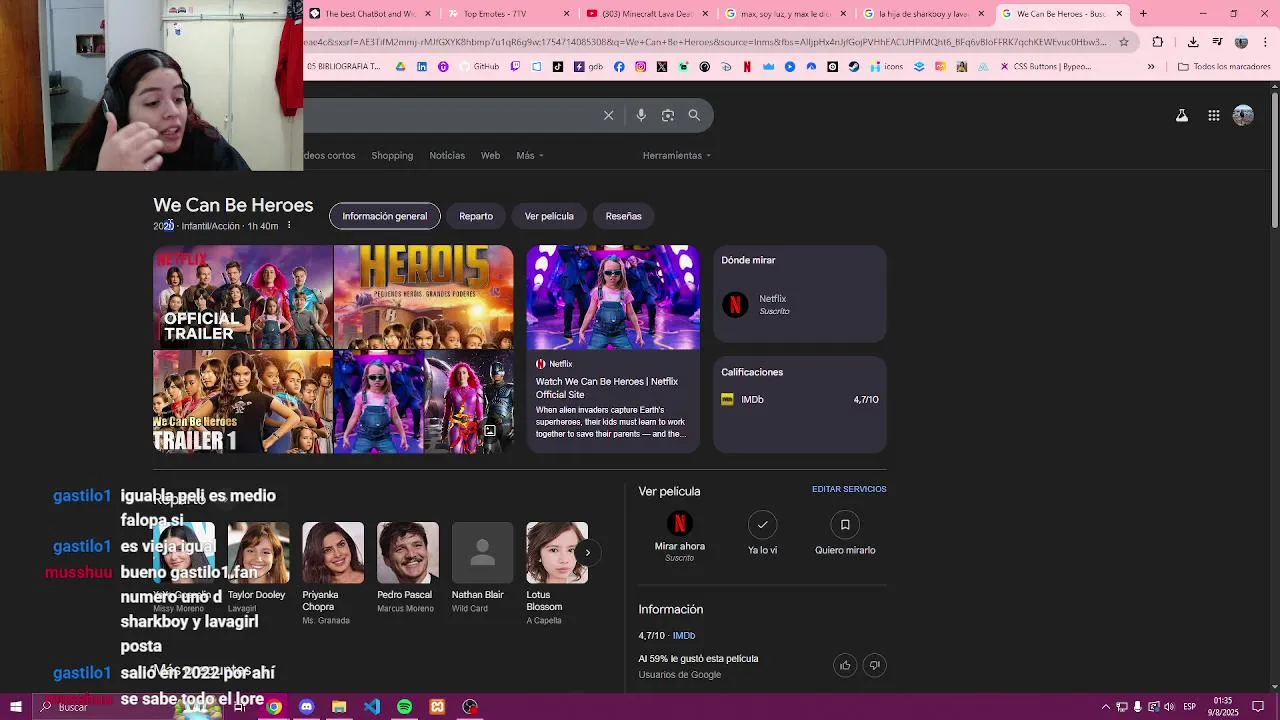Open the TikTok bookmark icon
The image size is (1280, 720).
tap(558, 67)
